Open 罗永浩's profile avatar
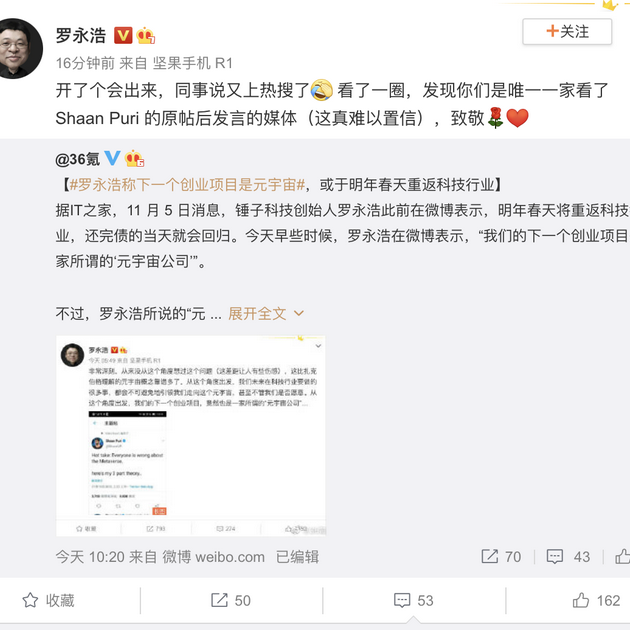The width and height of the screenshot is (630, 630). [x=19, y=48]
